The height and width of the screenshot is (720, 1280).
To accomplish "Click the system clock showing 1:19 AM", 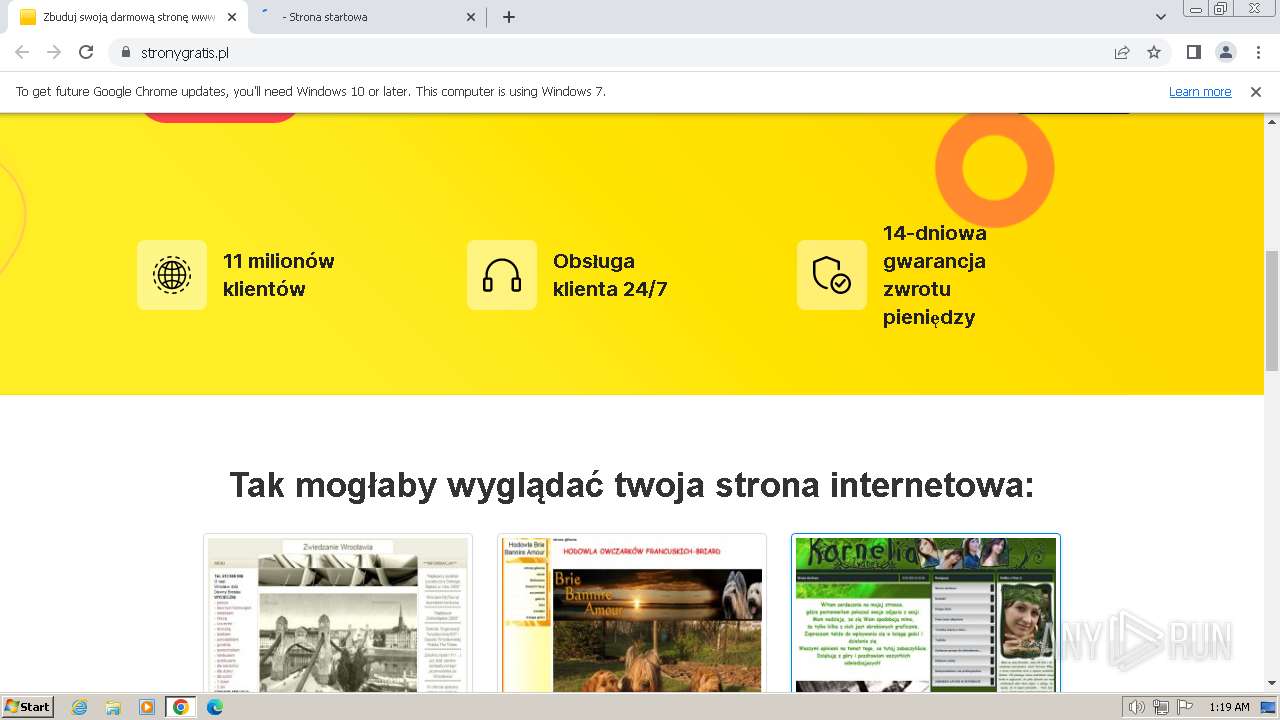I will coord(1229,707).
